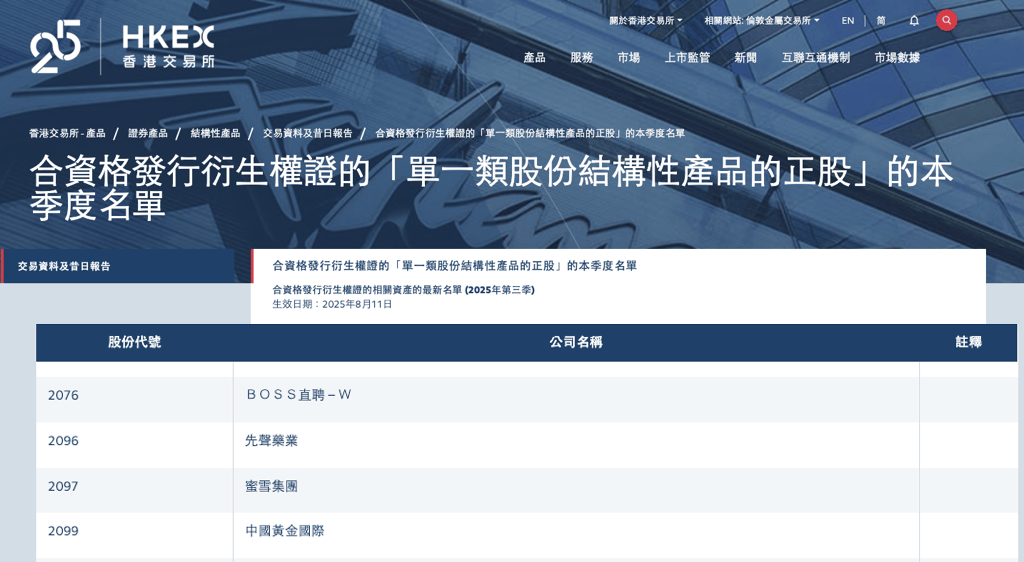Select 交易資料及昔日報告 sidebar tab
Viewport: 1024px width, 562px height.
(118, 266)
